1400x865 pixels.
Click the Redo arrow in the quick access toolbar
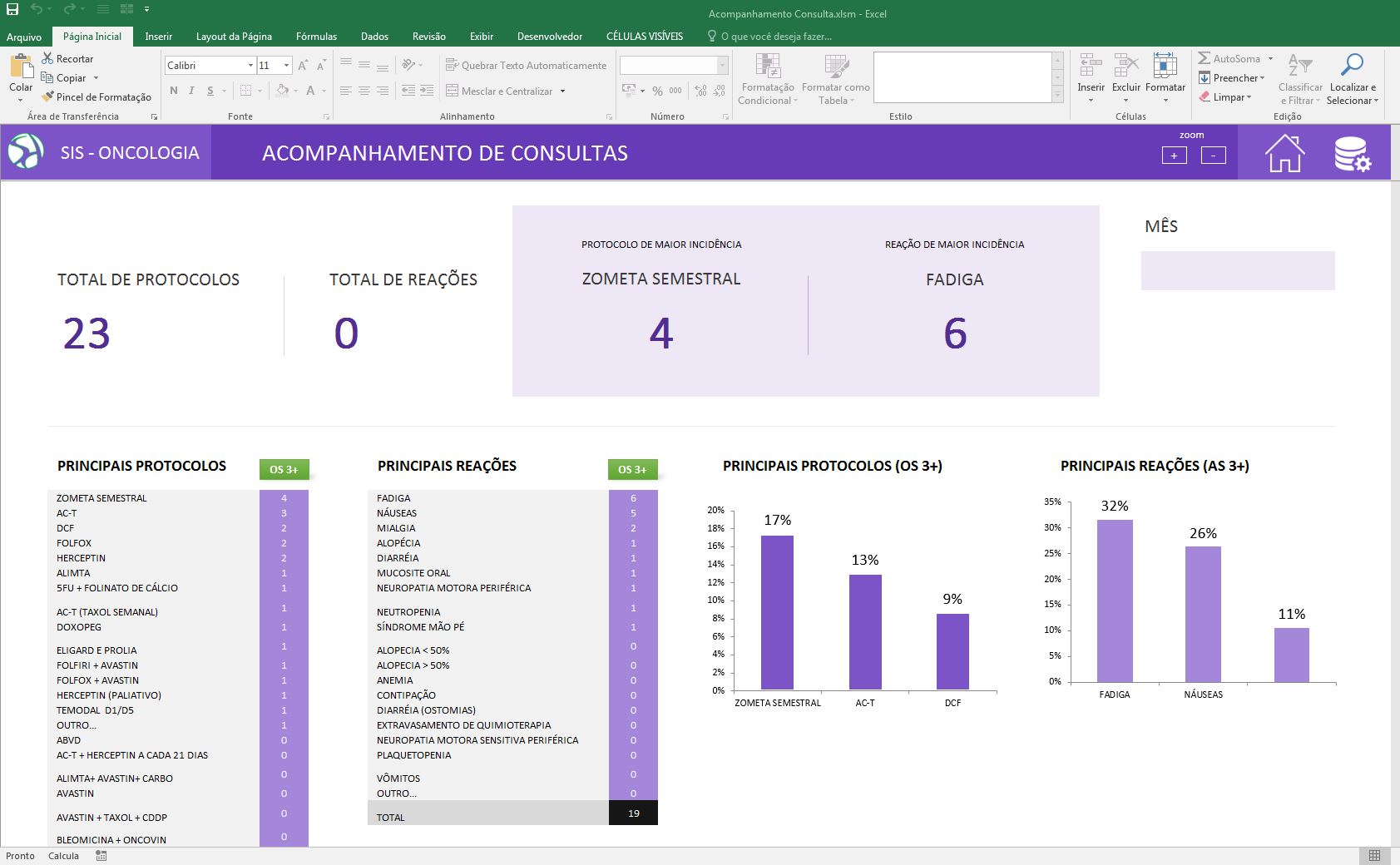(x=70, y=9)
